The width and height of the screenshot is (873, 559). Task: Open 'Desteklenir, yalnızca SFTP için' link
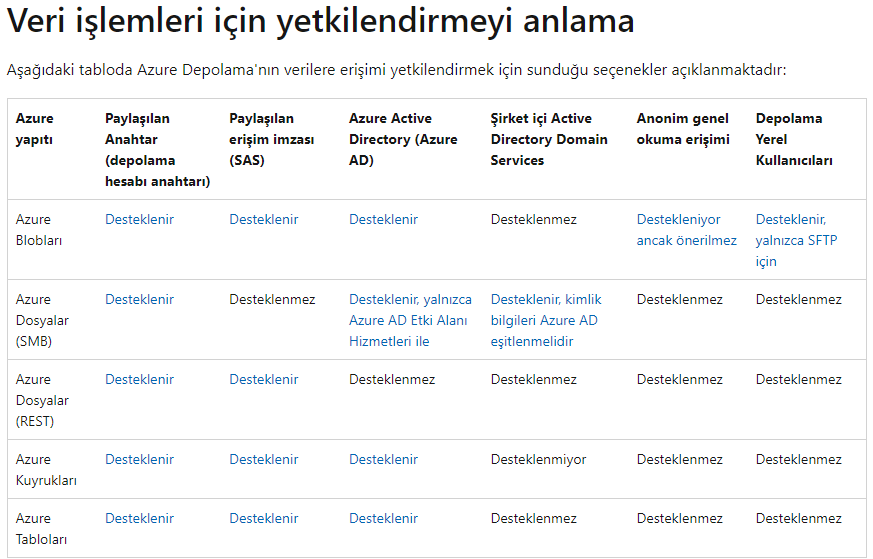[x=796, y=240]
